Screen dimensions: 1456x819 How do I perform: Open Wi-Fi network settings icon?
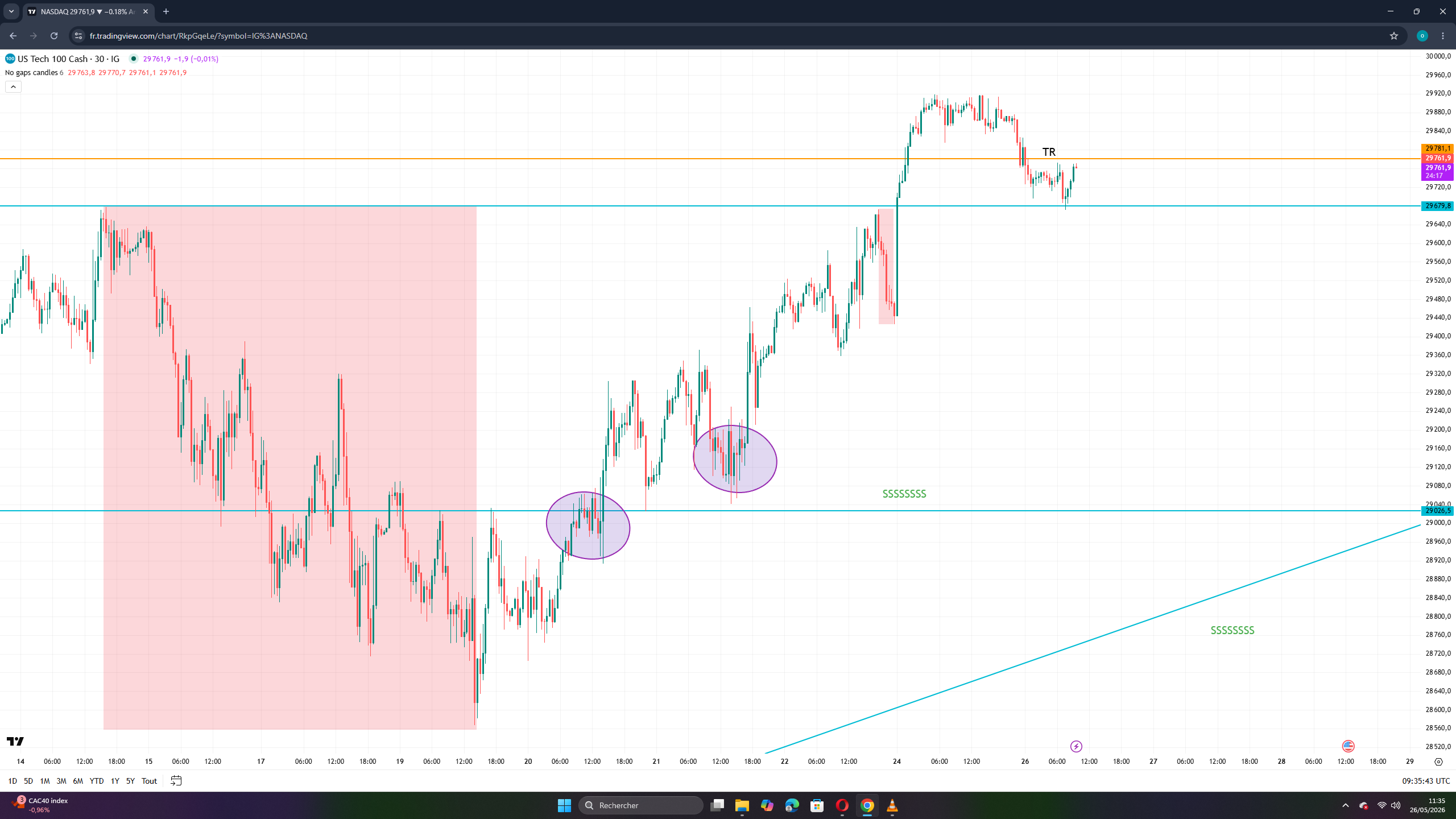pos(1381,805)
